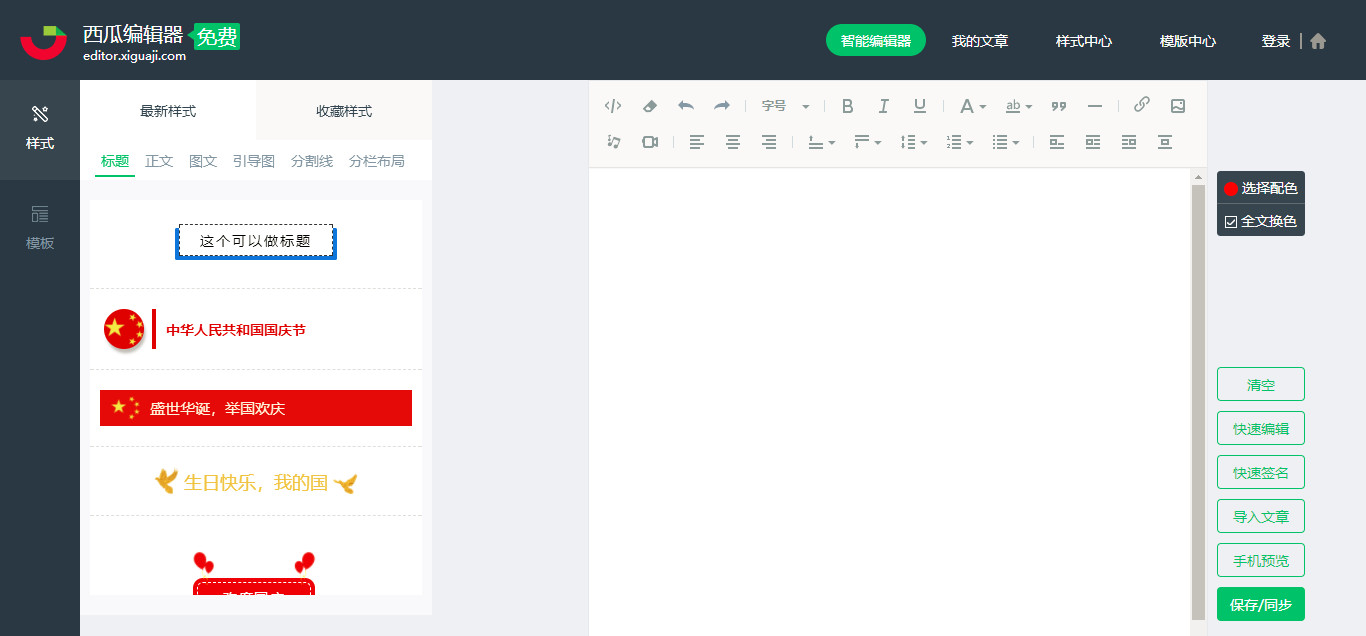Screen dimensions: 1366x636
Task: Open the line height dropdown
Action: click(x=913, y=142)
